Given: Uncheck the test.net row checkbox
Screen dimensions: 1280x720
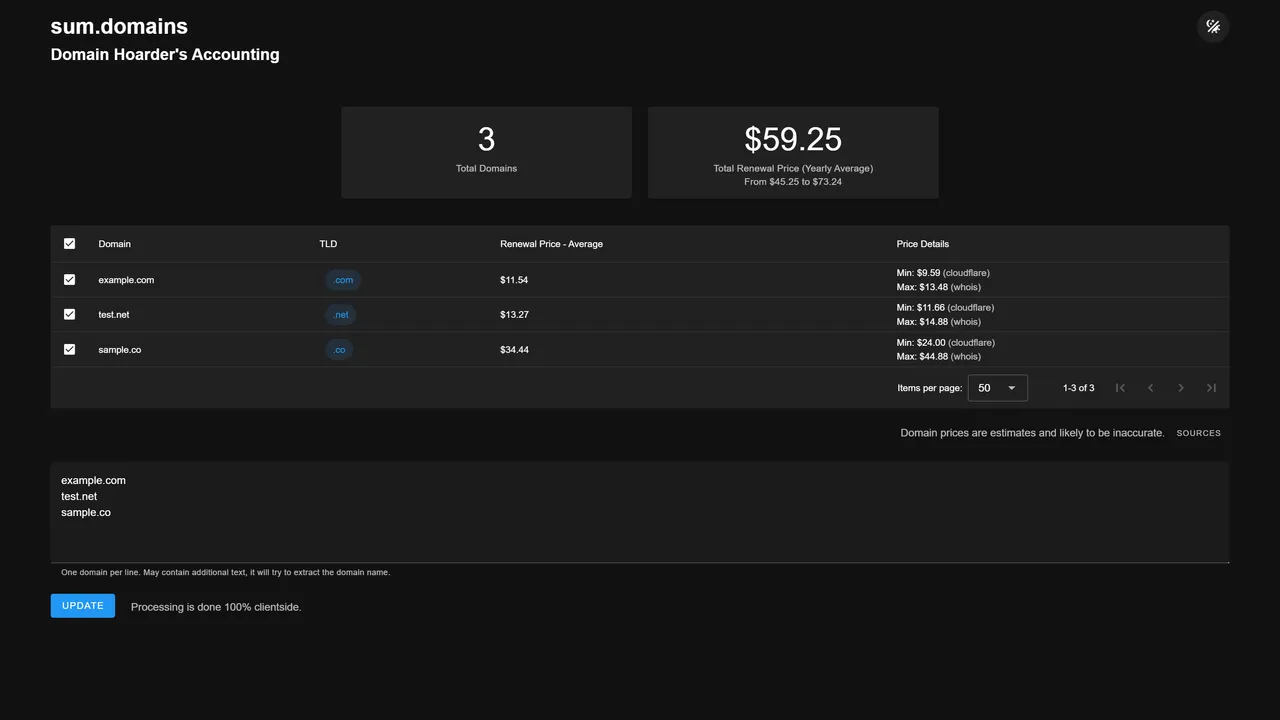Looking at the screenshot, I should click(69, 315).
